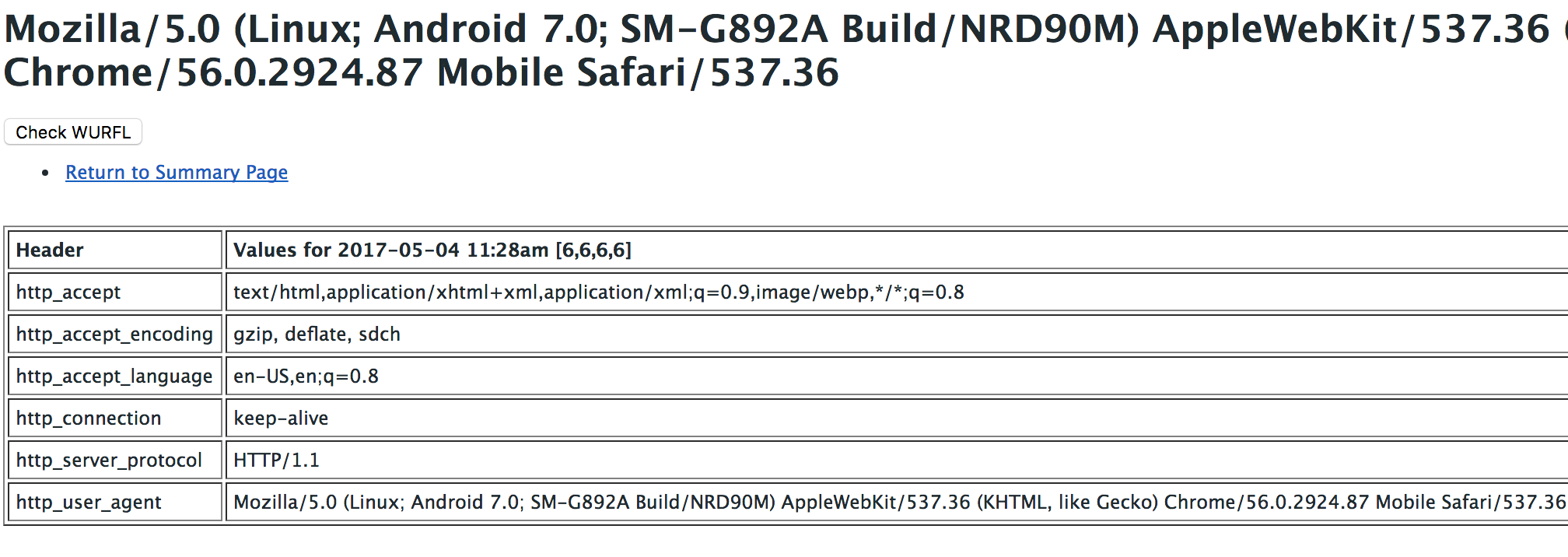The image size is (1568, 557).
Task: Select the Header column title cell
Action: [50, 250]
